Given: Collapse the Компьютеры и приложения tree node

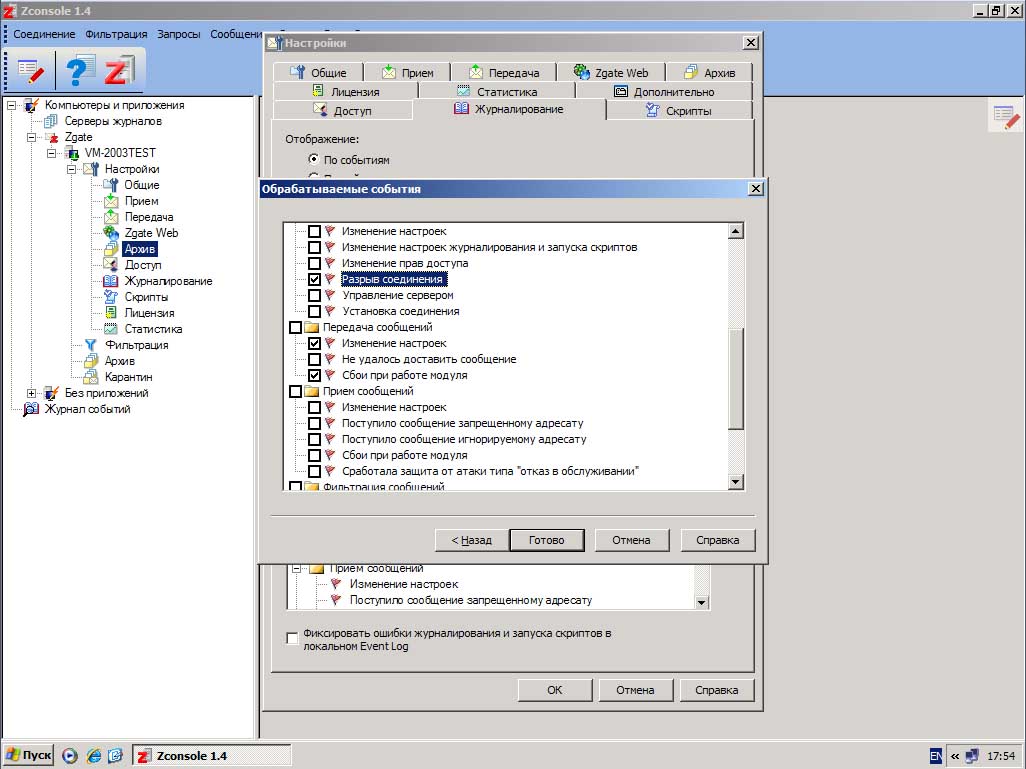Looking at the screenshot, I should (x=11, y=105).
